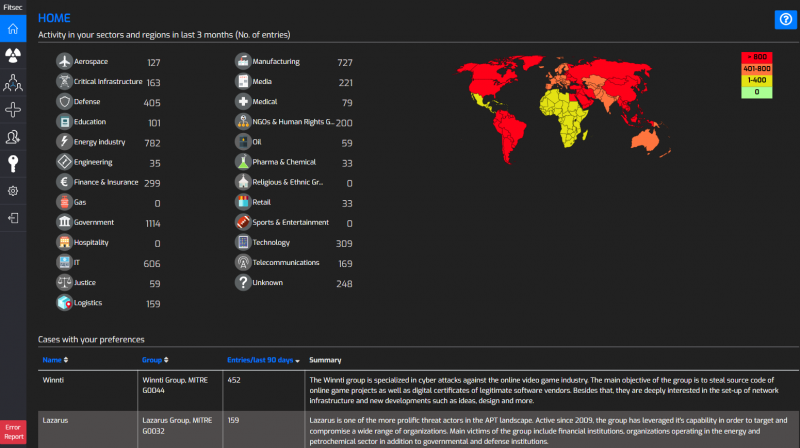Image resolution: width=800 pixels, height=448 pixels.
Task: Sort table by Name column
Action: pyautogui.click(x=55, y=360)
